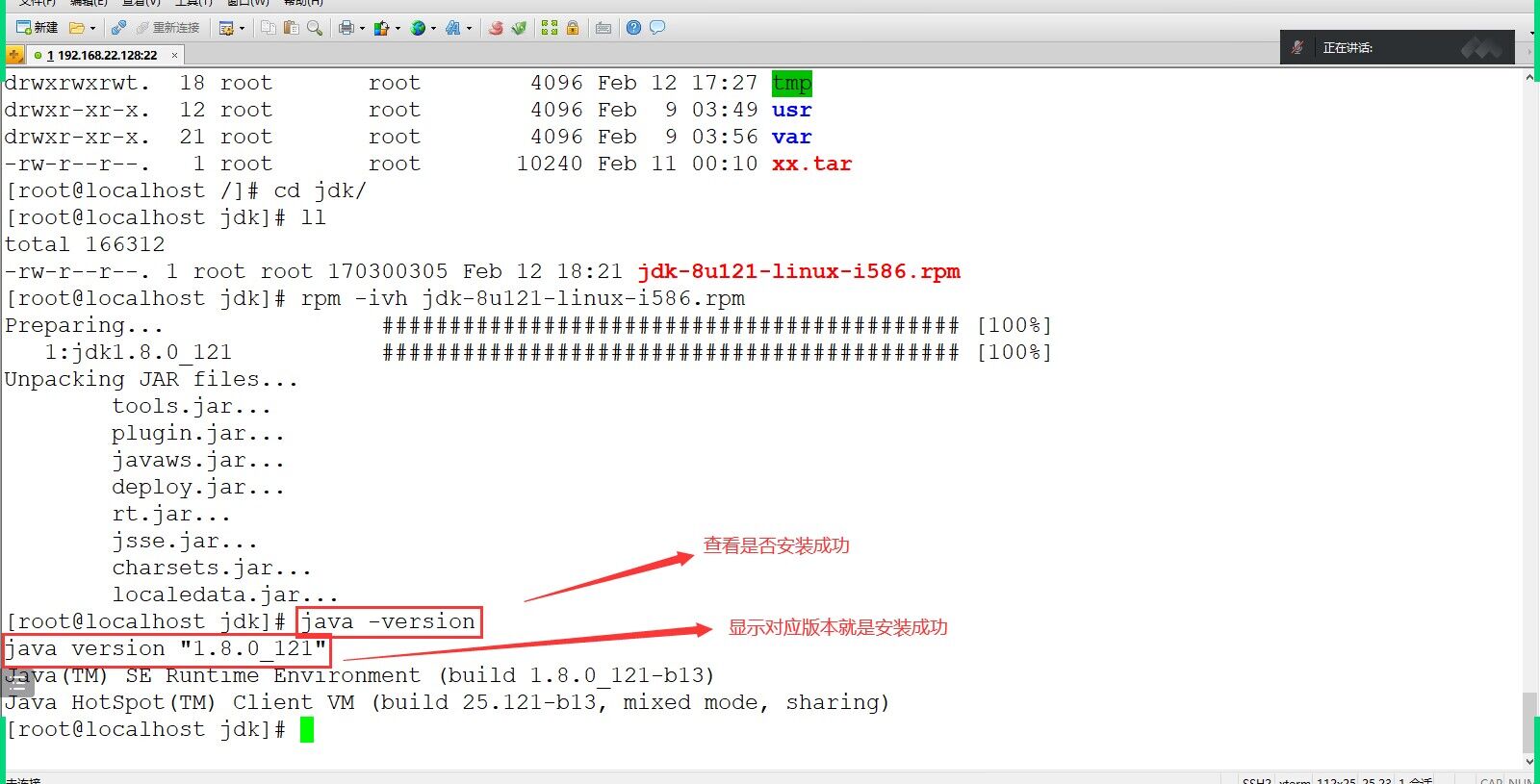Click the blue 'var' directory name
This screenshot has width=1540, height=784.
pos(792,138)
